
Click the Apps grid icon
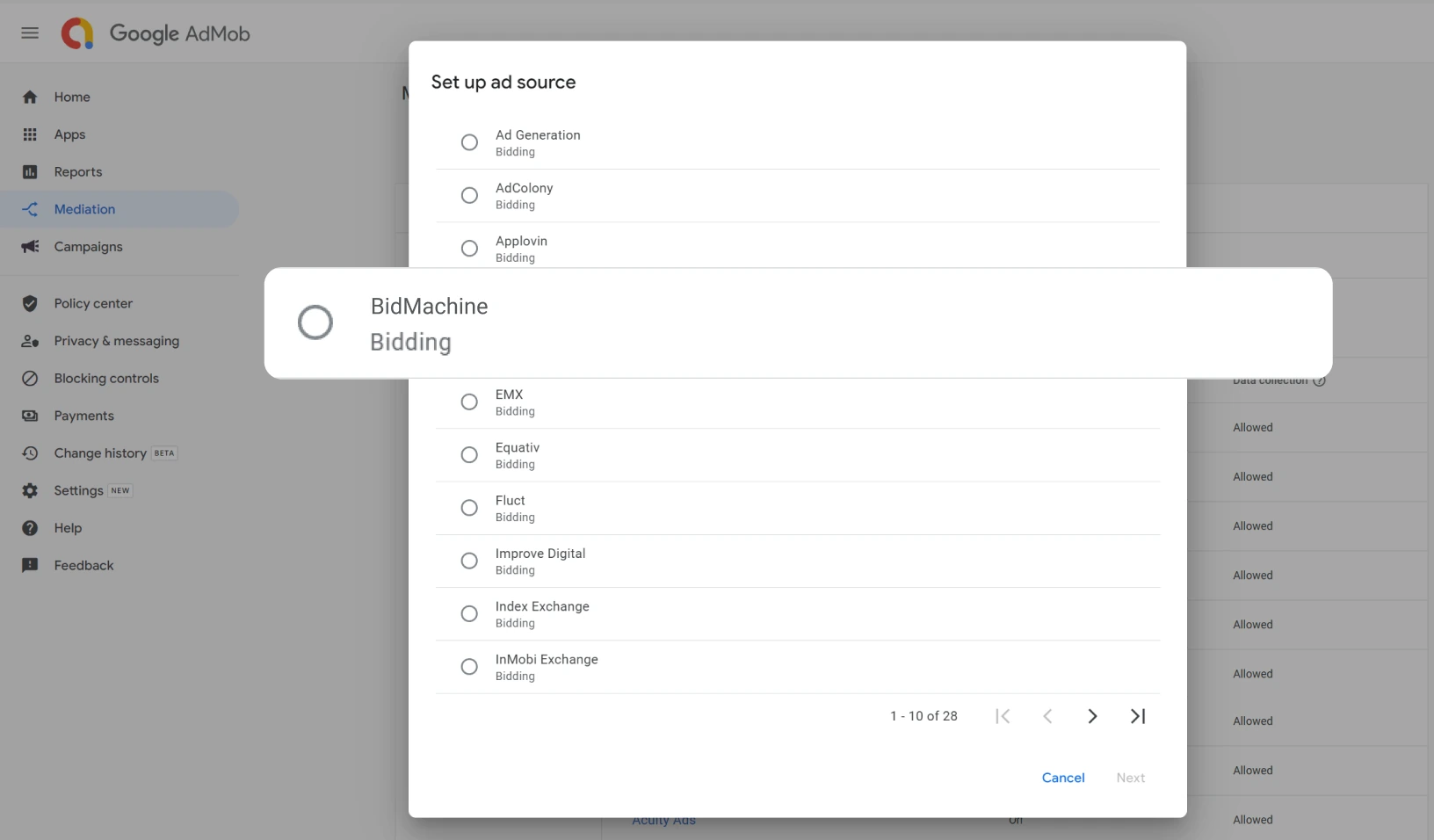coord(30,134)
